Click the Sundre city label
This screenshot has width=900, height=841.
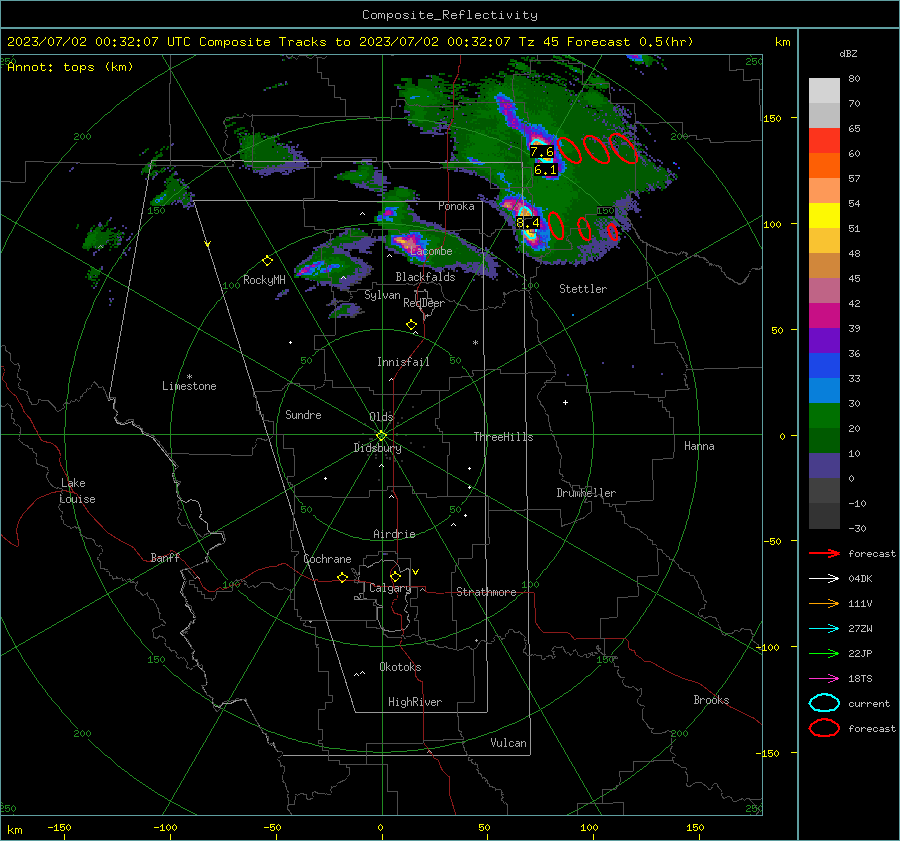(x=303, y=415)
